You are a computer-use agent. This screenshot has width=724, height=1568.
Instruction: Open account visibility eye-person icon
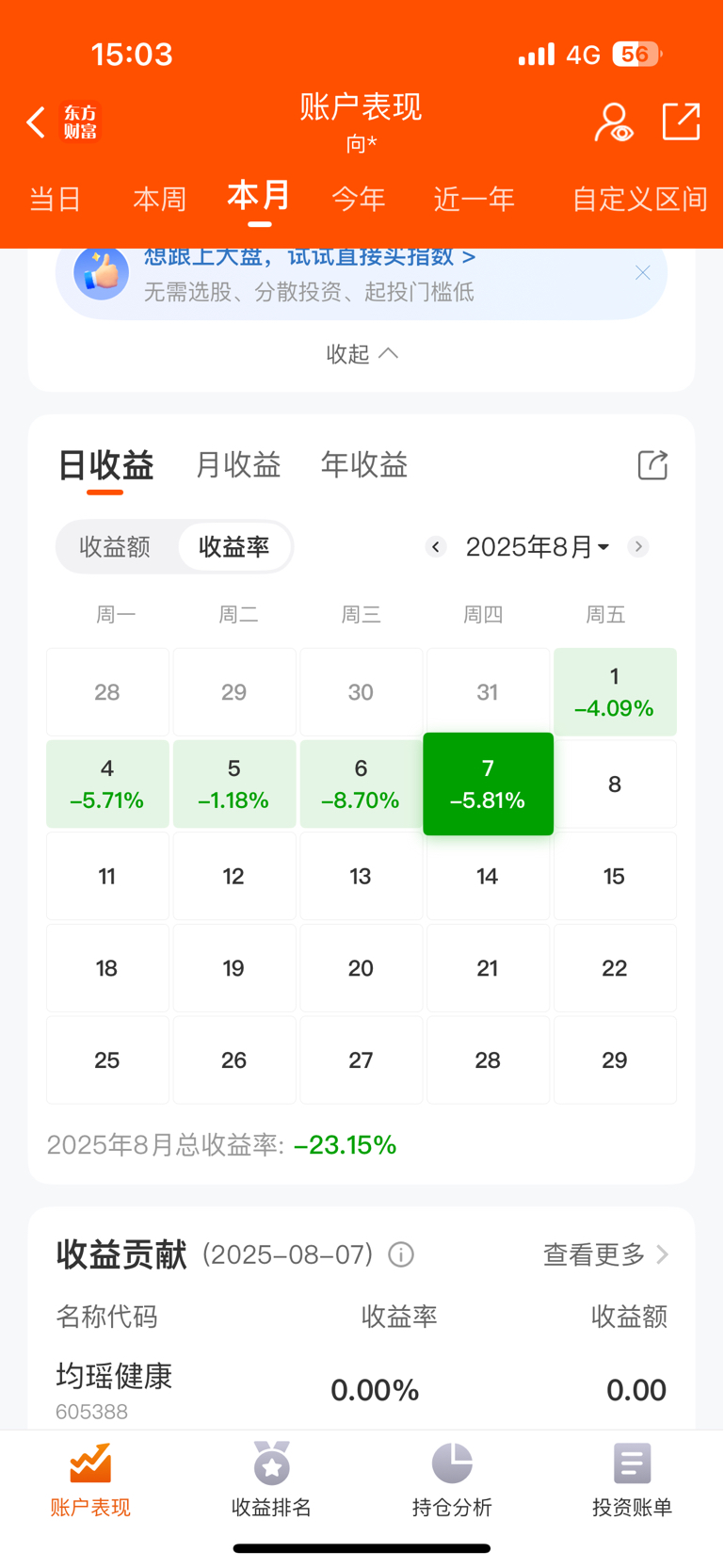[x=613, y=122]
